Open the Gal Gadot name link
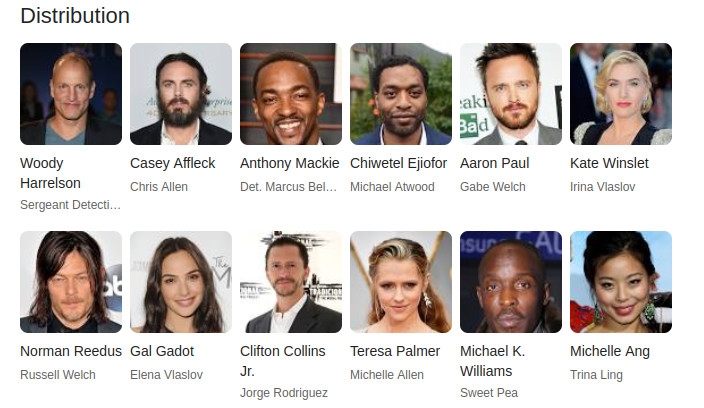Image resolution: width=704 pixels, height=408 pixels. tap(162, 351)
